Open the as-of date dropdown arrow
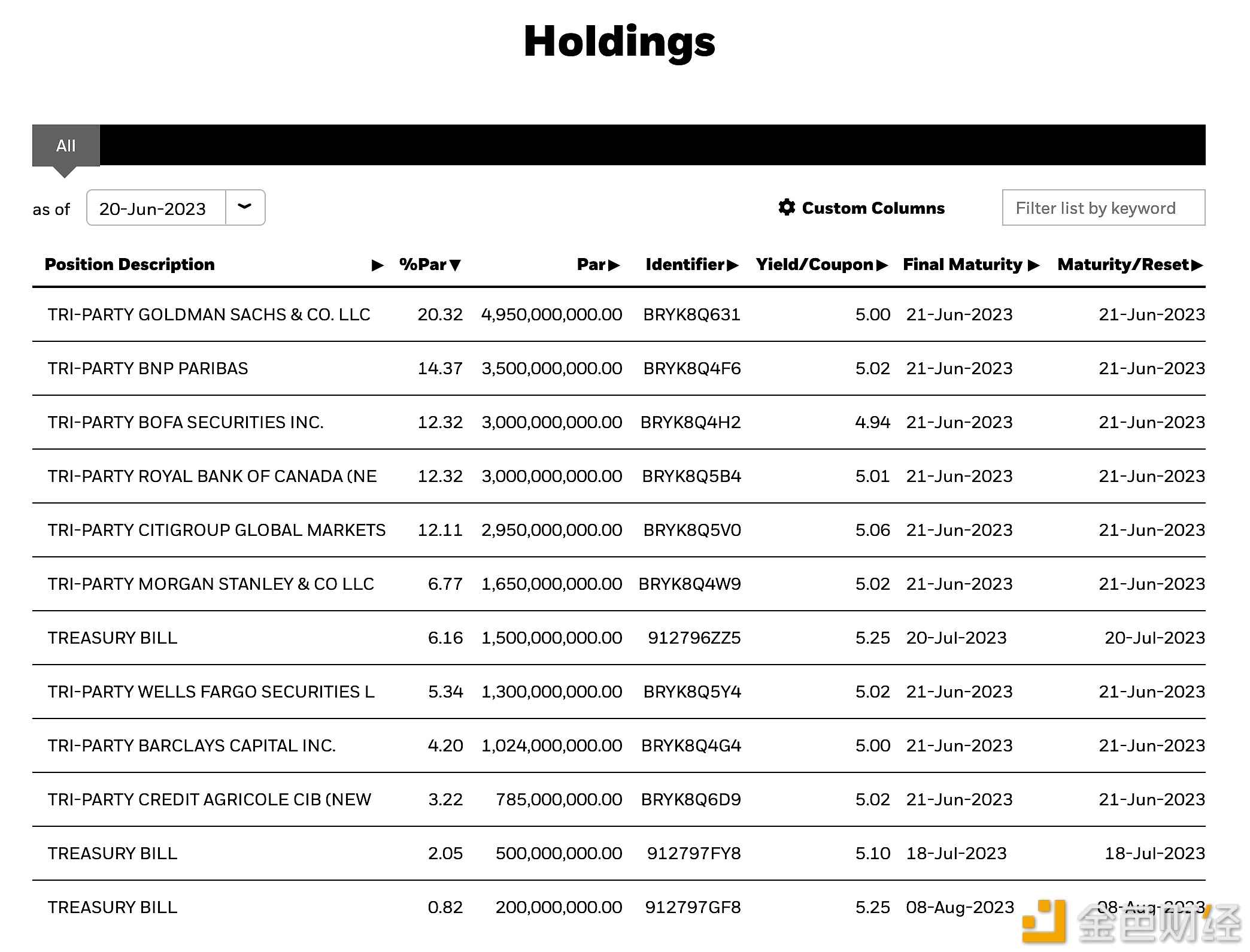 click(245, 207)
